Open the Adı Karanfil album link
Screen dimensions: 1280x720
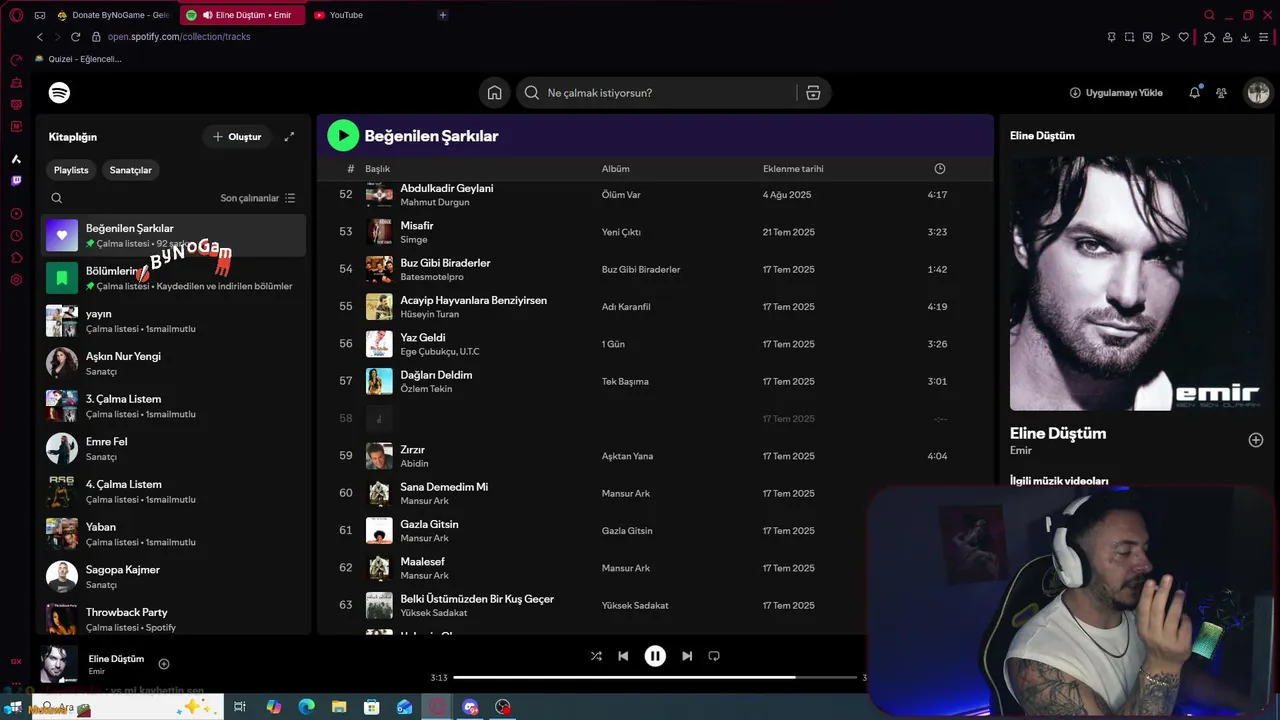pyautogui.click(x=626, y=307)
